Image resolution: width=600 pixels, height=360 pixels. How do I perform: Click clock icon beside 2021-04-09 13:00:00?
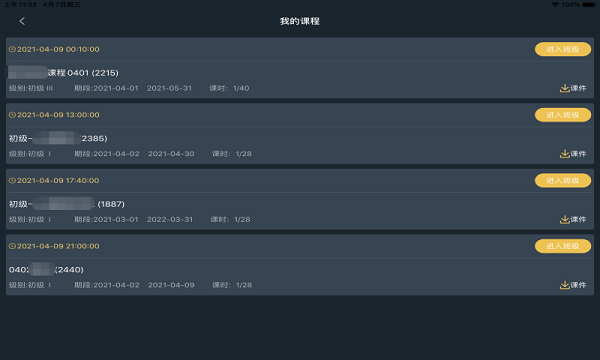(x=12, y=115)
